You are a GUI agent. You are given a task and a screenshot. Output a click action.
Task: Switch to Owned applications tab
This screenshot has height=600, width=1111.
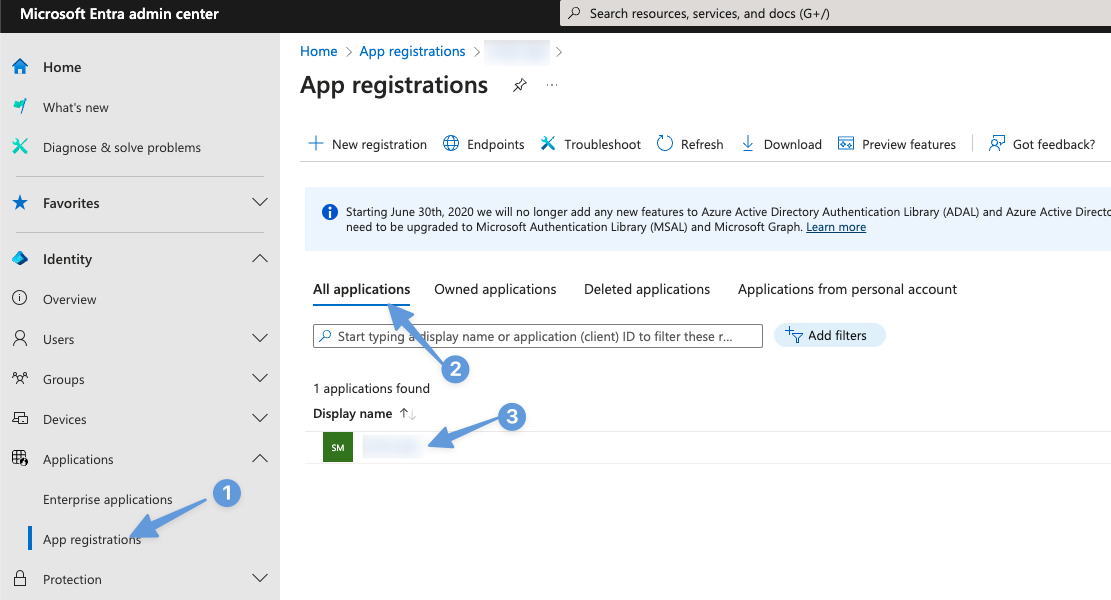[x=495, y=289]
